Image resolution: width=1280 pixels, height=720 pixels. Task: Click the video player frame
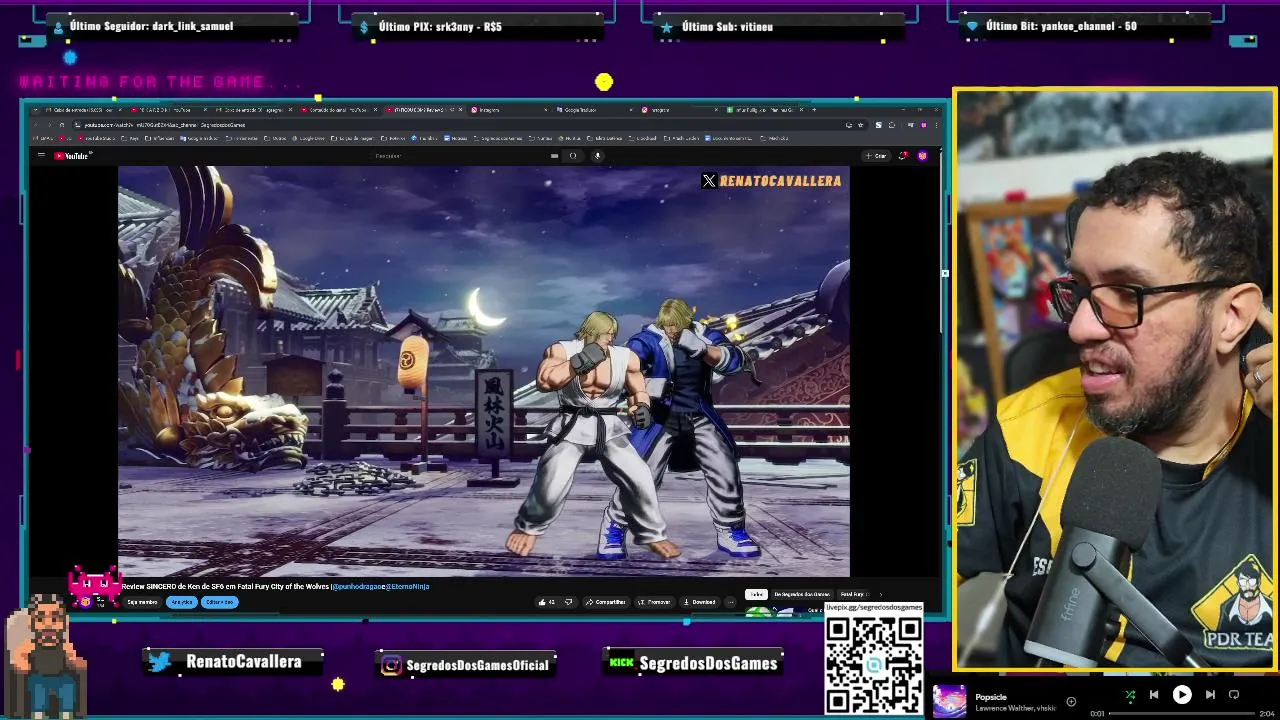pos(484,371)
